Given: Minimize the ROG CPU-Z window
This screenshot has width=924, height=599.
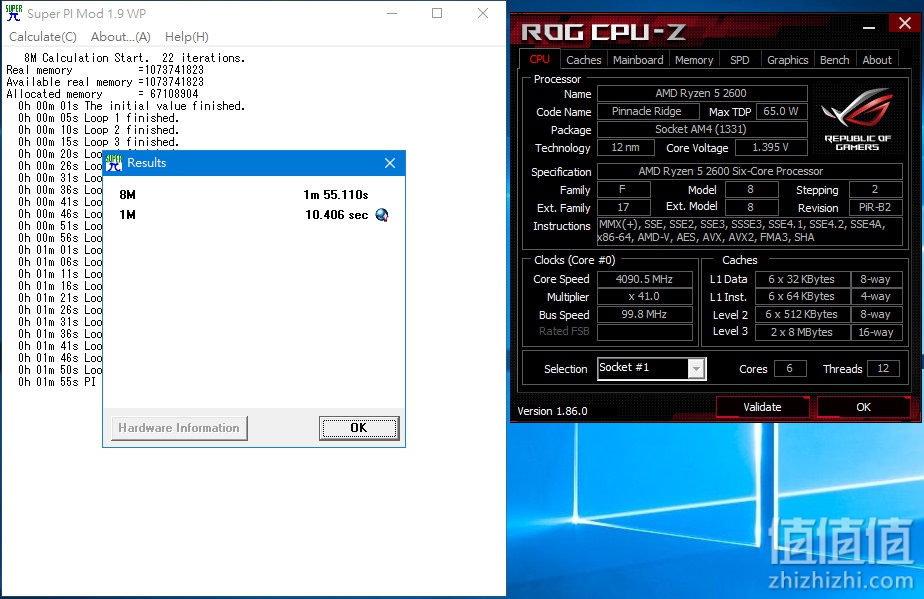Looking at the screenshot, I should [x=869, y=27].
